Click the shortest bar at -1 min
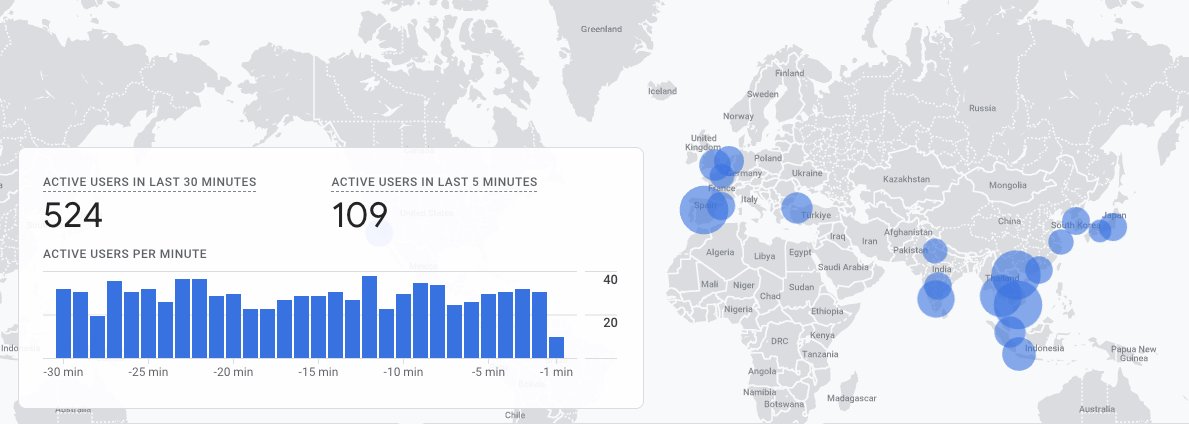This screenshot has width=1189, height=424. (557, 347)
